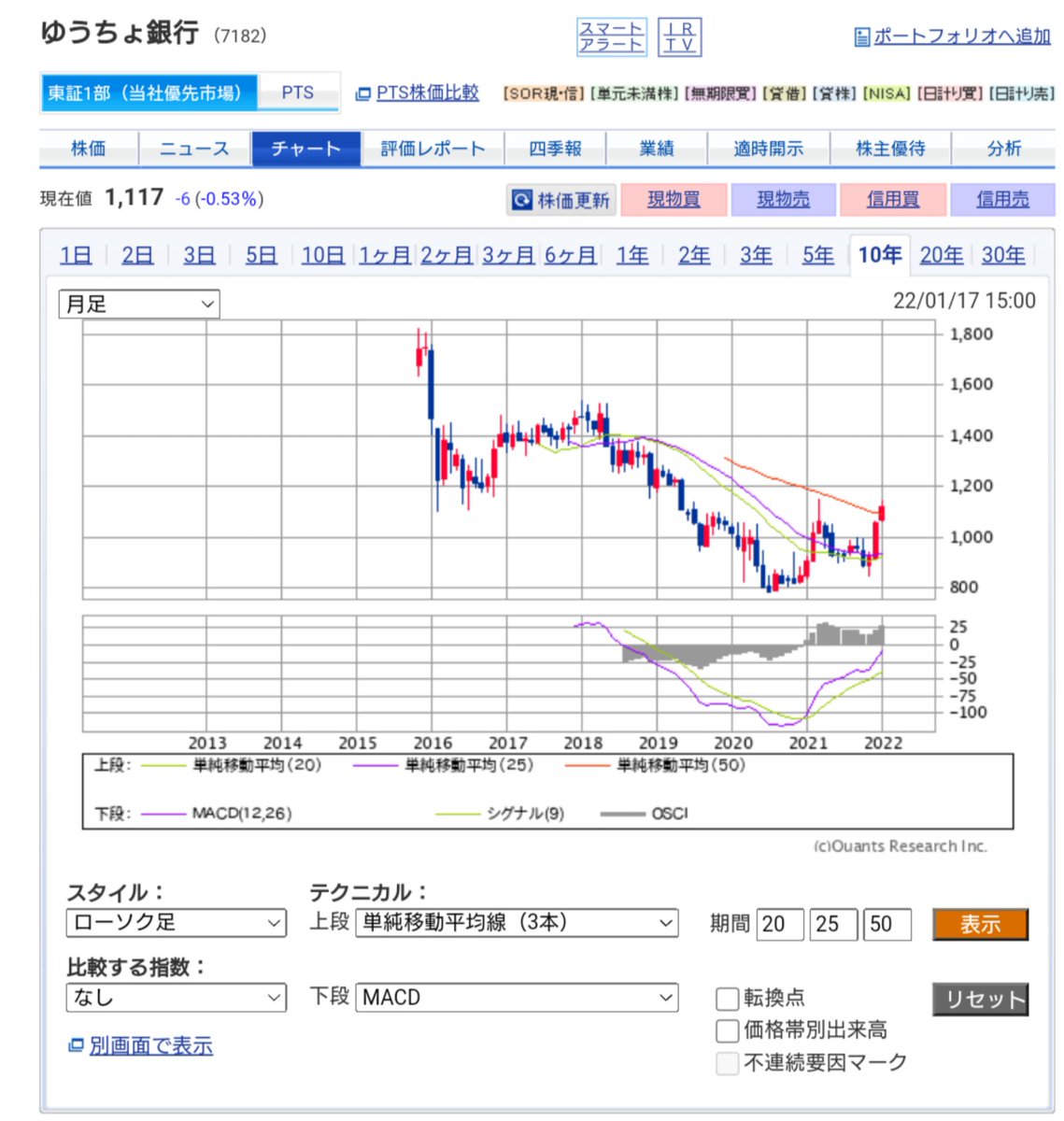The height and width of the screenshot is (1121, 1064).
Task: Select 東証1部 (当社優先市場) market tab
Action: click(149, 93)
